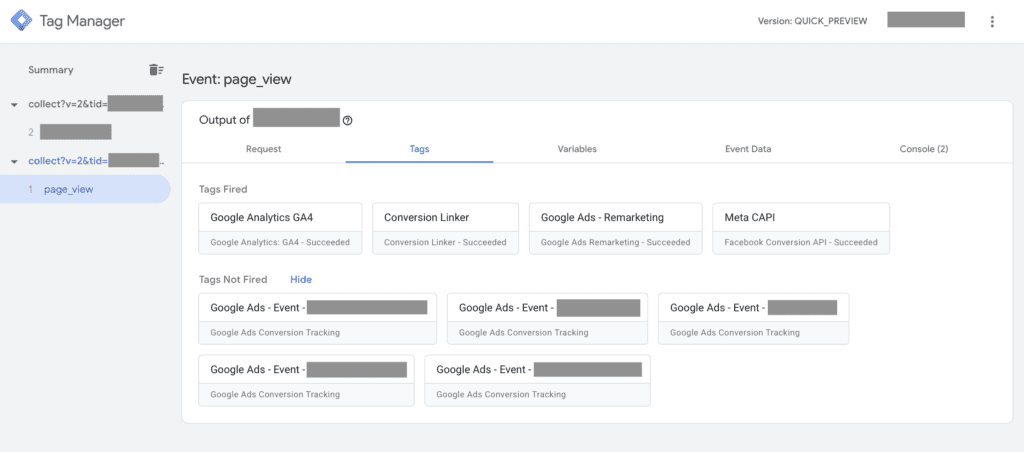
Task: Hide the Tags Not Fired section
Action: pos(301,280)
